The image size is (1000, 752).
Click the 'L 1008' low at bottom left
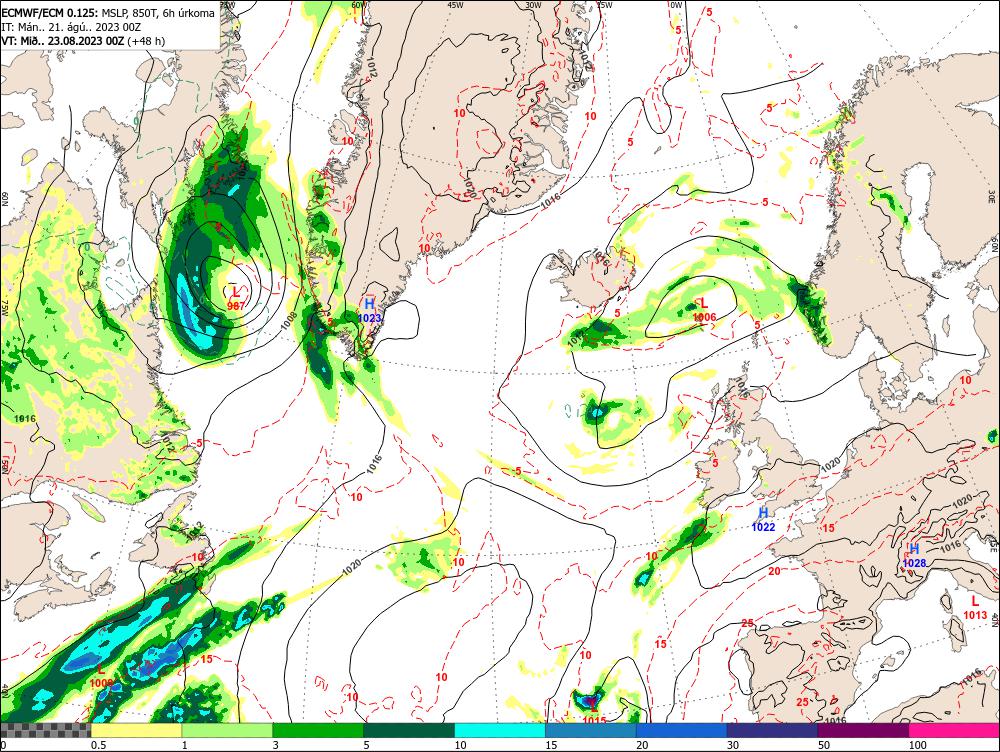[x=101, y=676]
